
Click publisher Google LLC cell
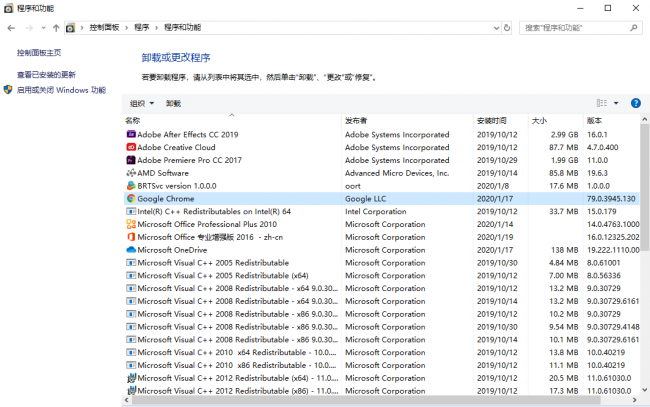pos(366,199)
